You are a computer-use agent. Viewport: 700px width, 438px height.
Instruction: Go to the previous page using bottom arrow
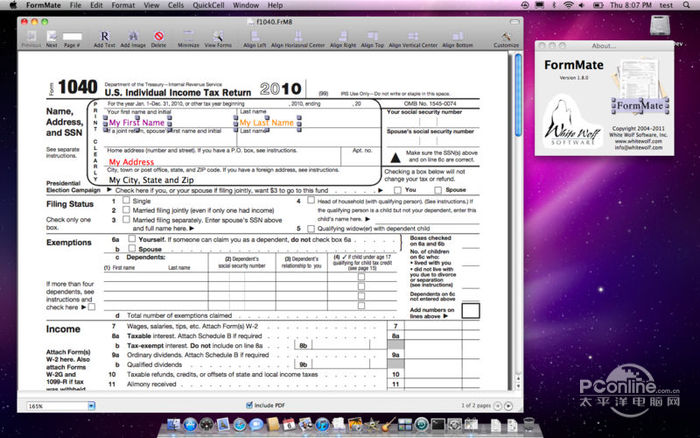pos(498,406)
